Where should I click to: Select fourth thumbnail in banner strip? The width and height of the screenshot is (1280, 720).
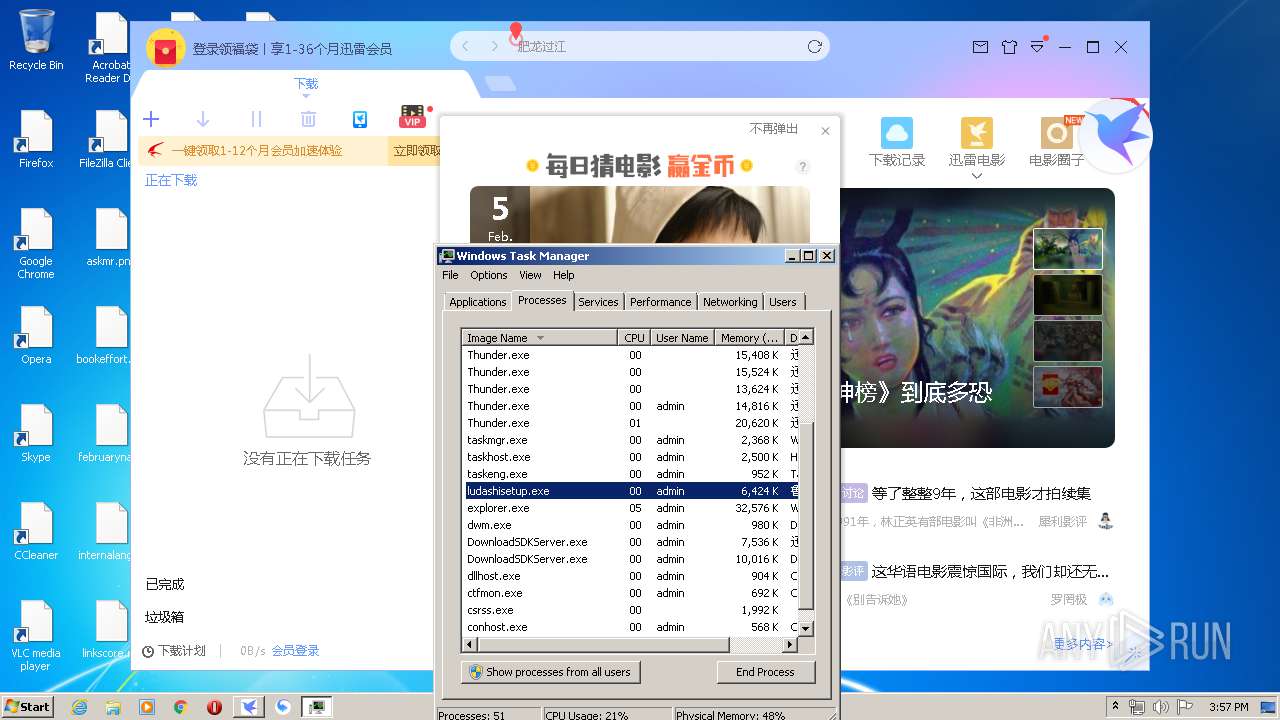(1068, 387)
